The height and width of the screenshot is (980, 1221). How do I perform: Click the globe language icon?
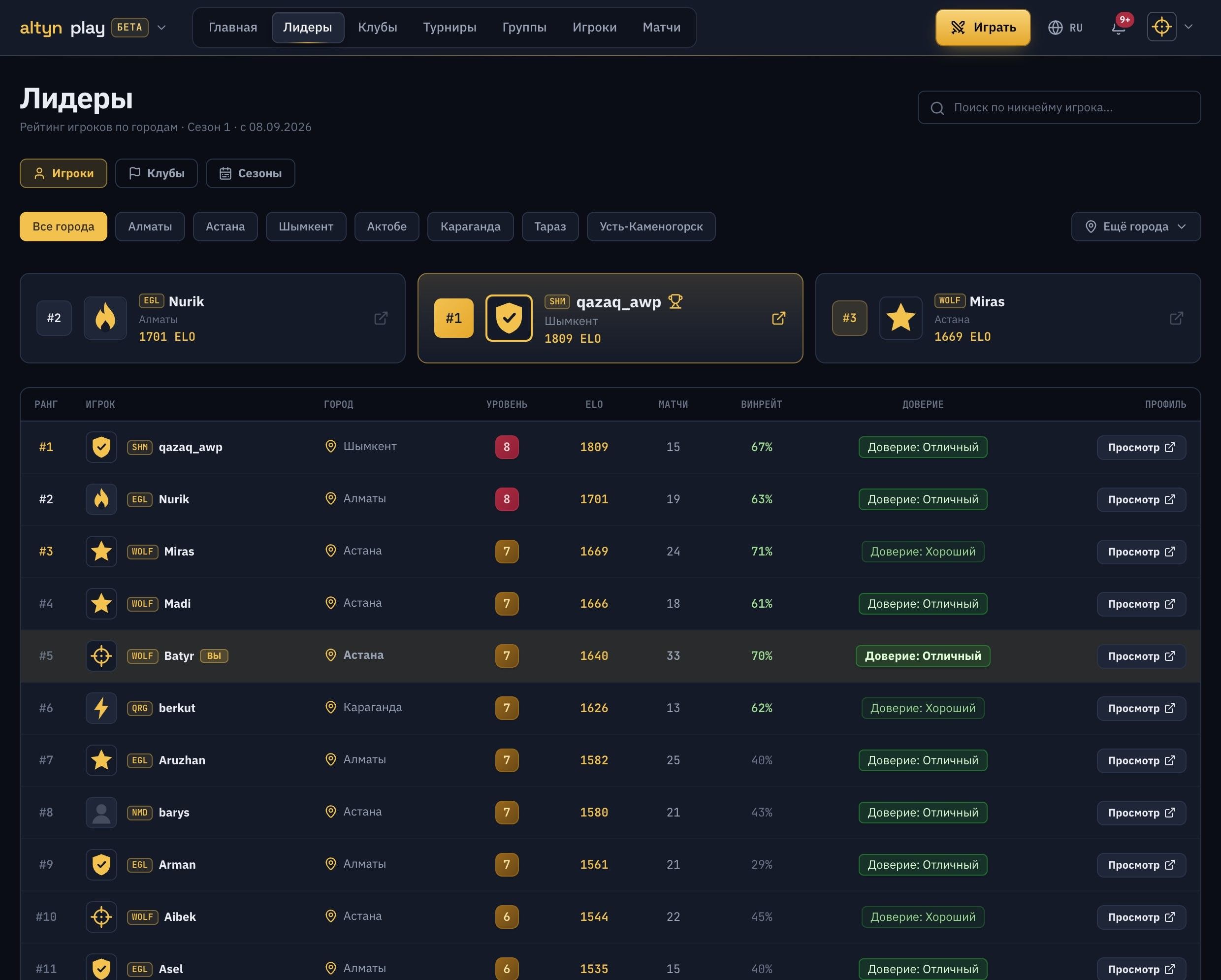[1055, 27]
